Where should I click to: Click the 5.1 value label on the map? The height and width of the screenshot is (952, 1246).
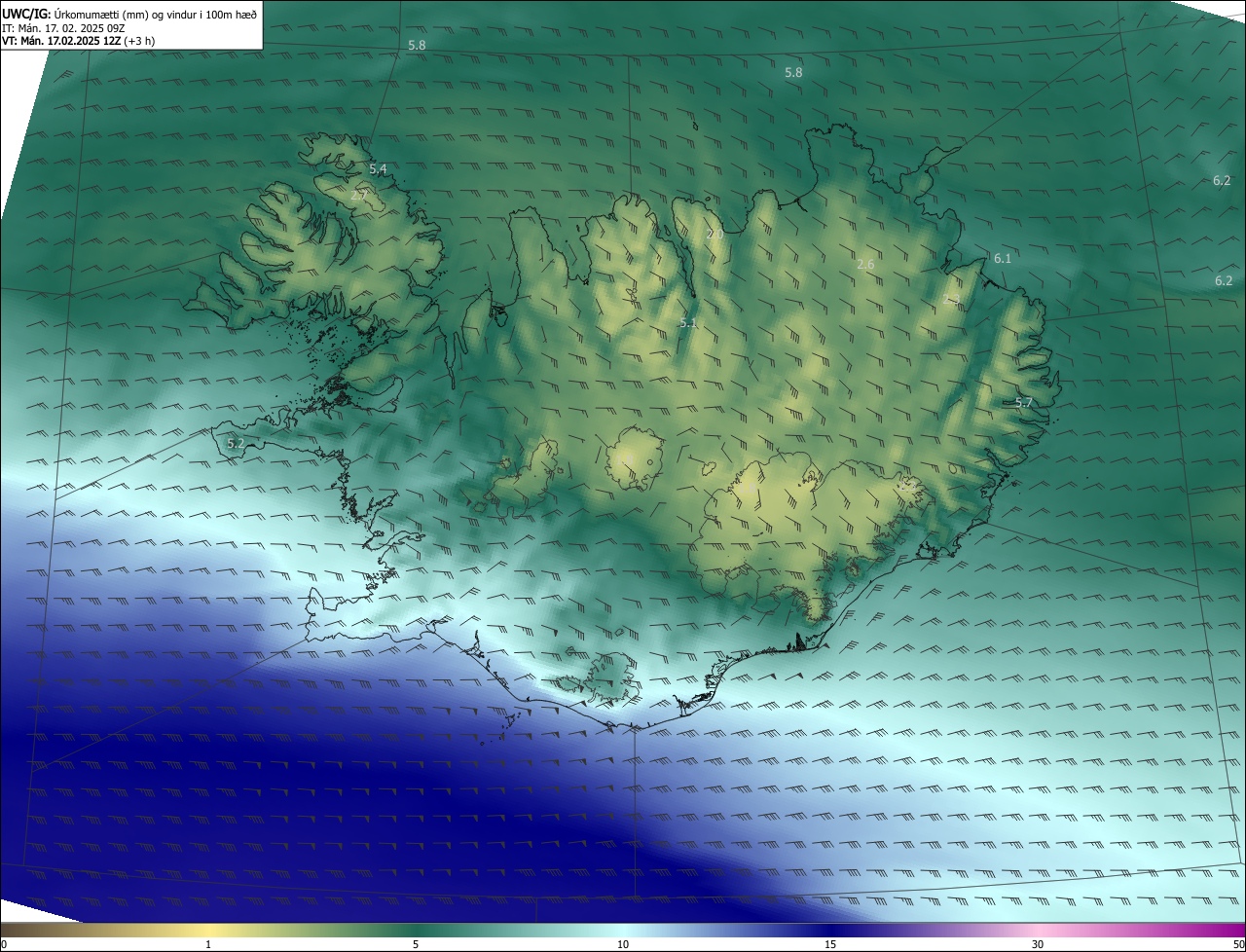click(x=688, y=322)
